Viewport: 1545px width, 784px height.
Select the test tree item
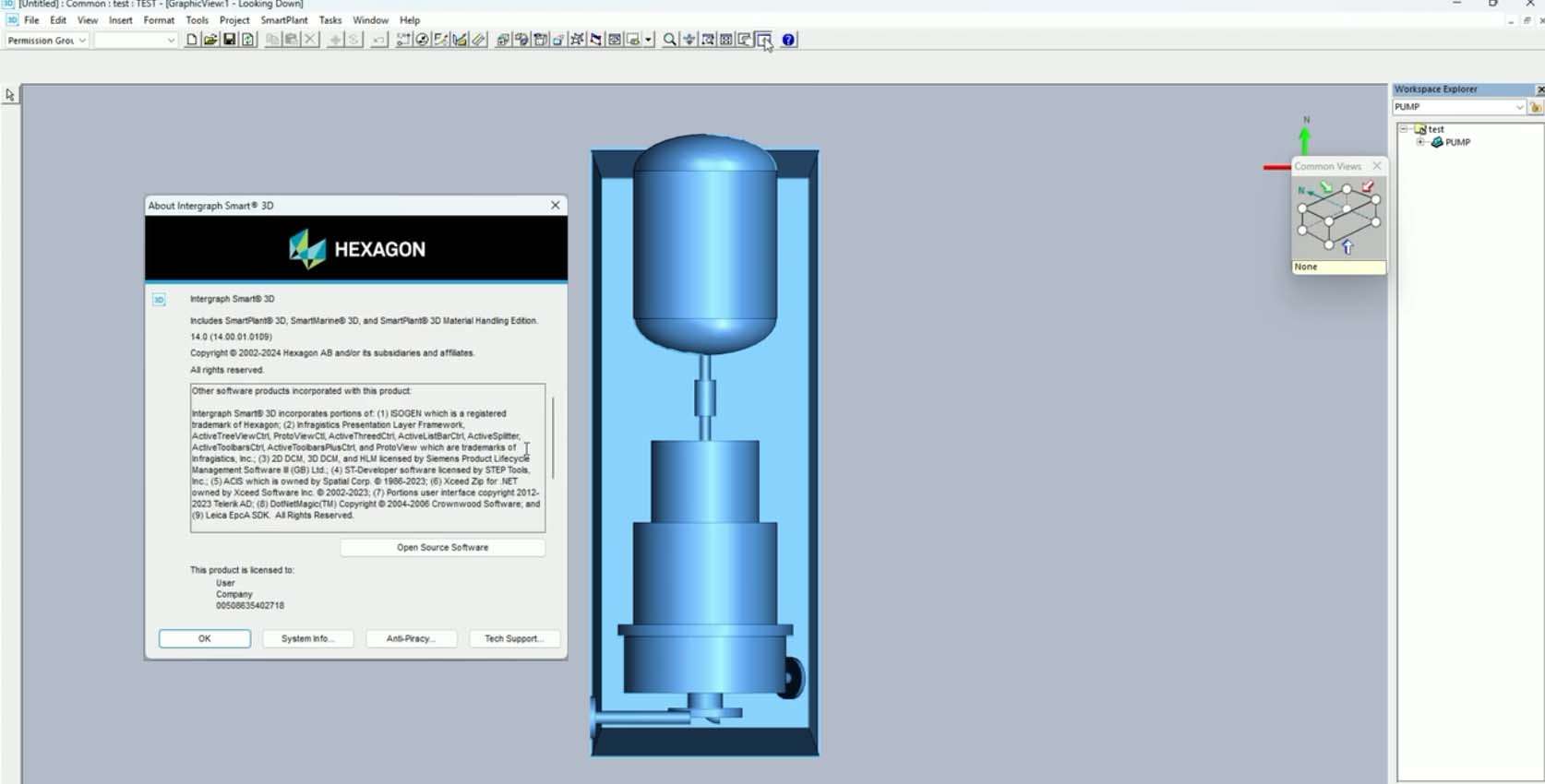1436,129
